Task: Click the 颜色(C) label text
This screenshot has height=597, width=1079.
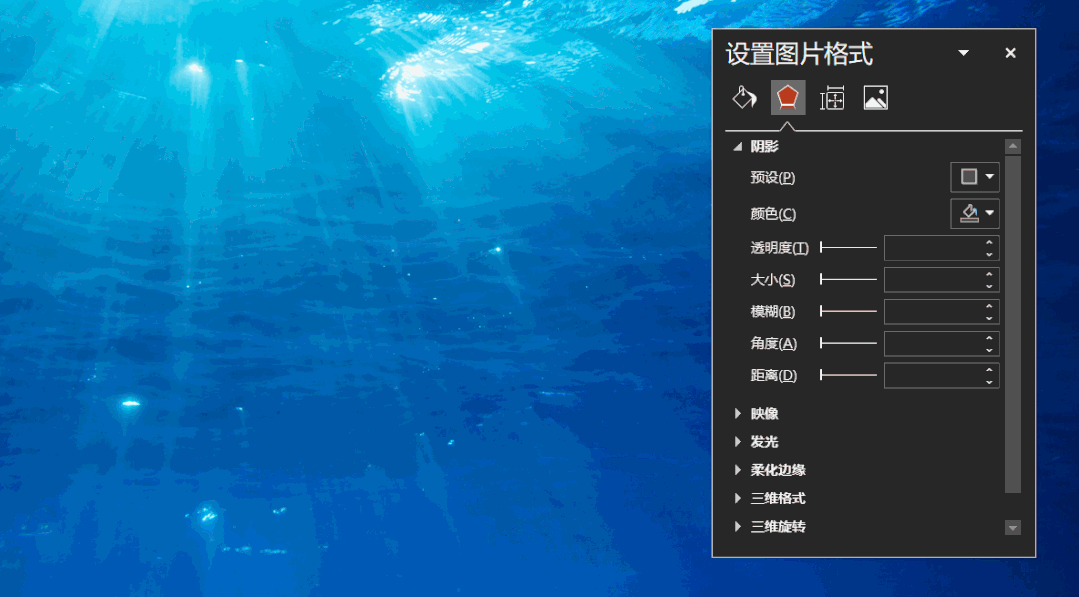Action: pos(773,214)
